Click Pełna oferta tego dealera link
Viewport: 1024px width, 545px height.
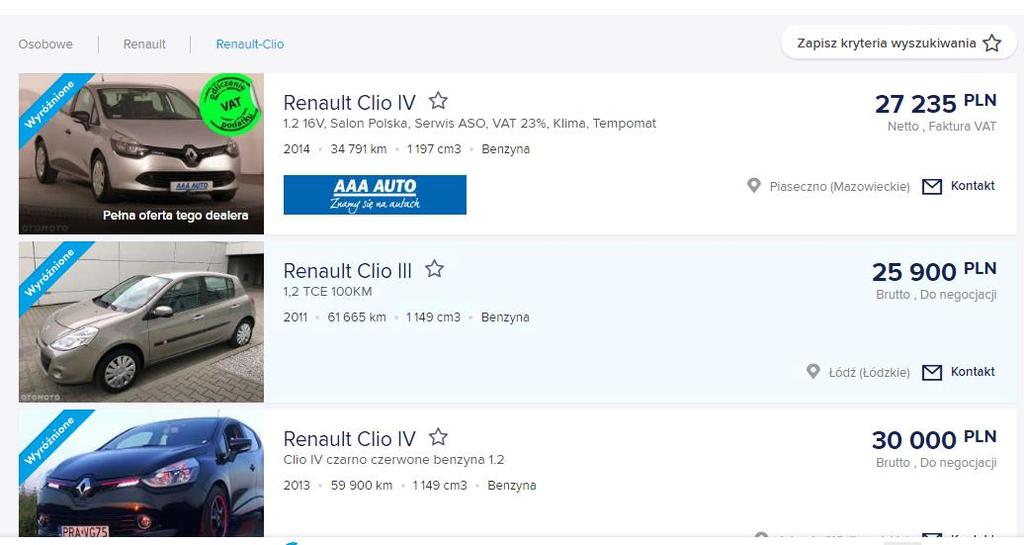point(176,215)
